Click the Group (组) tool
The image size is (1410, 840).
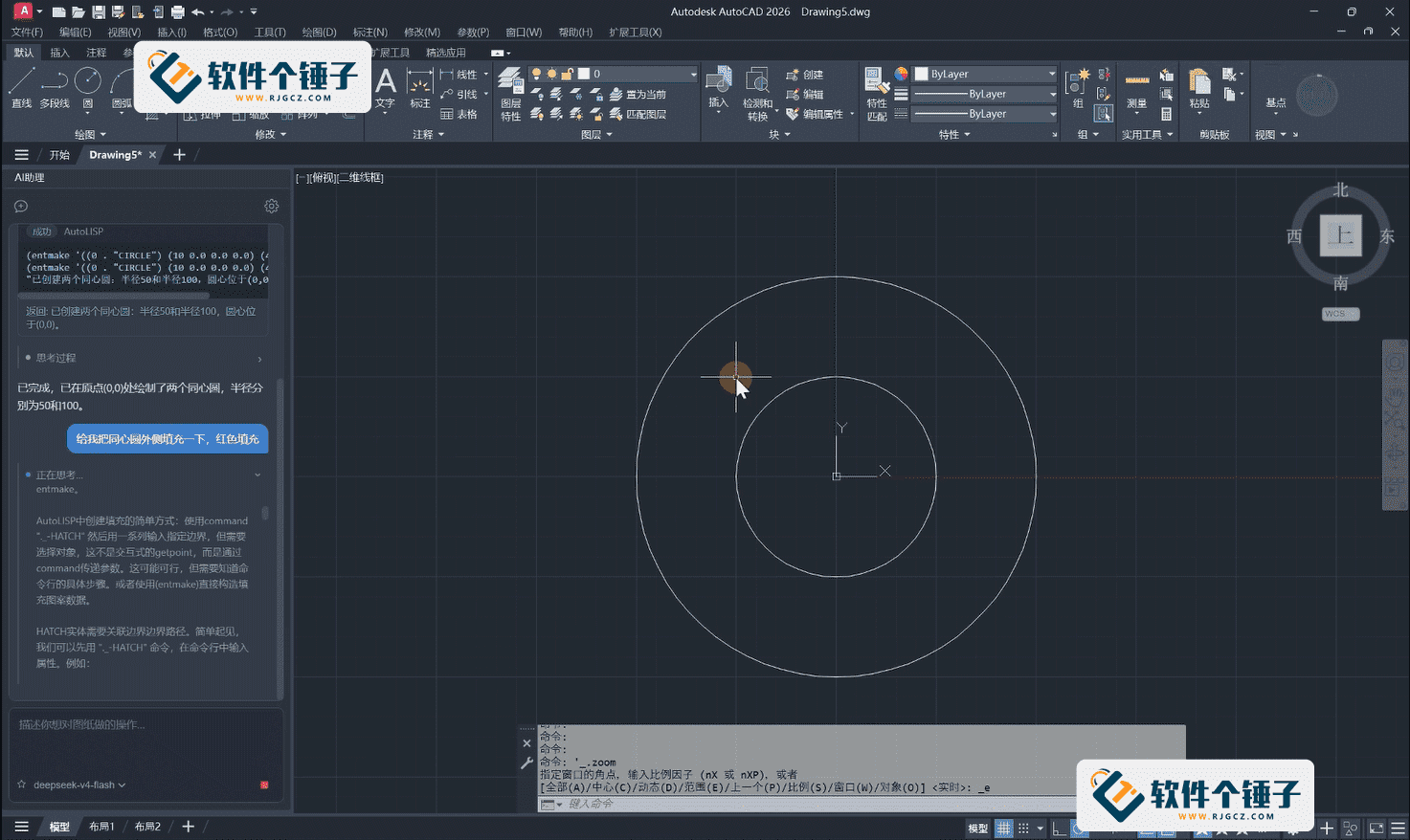point(1079,88)
